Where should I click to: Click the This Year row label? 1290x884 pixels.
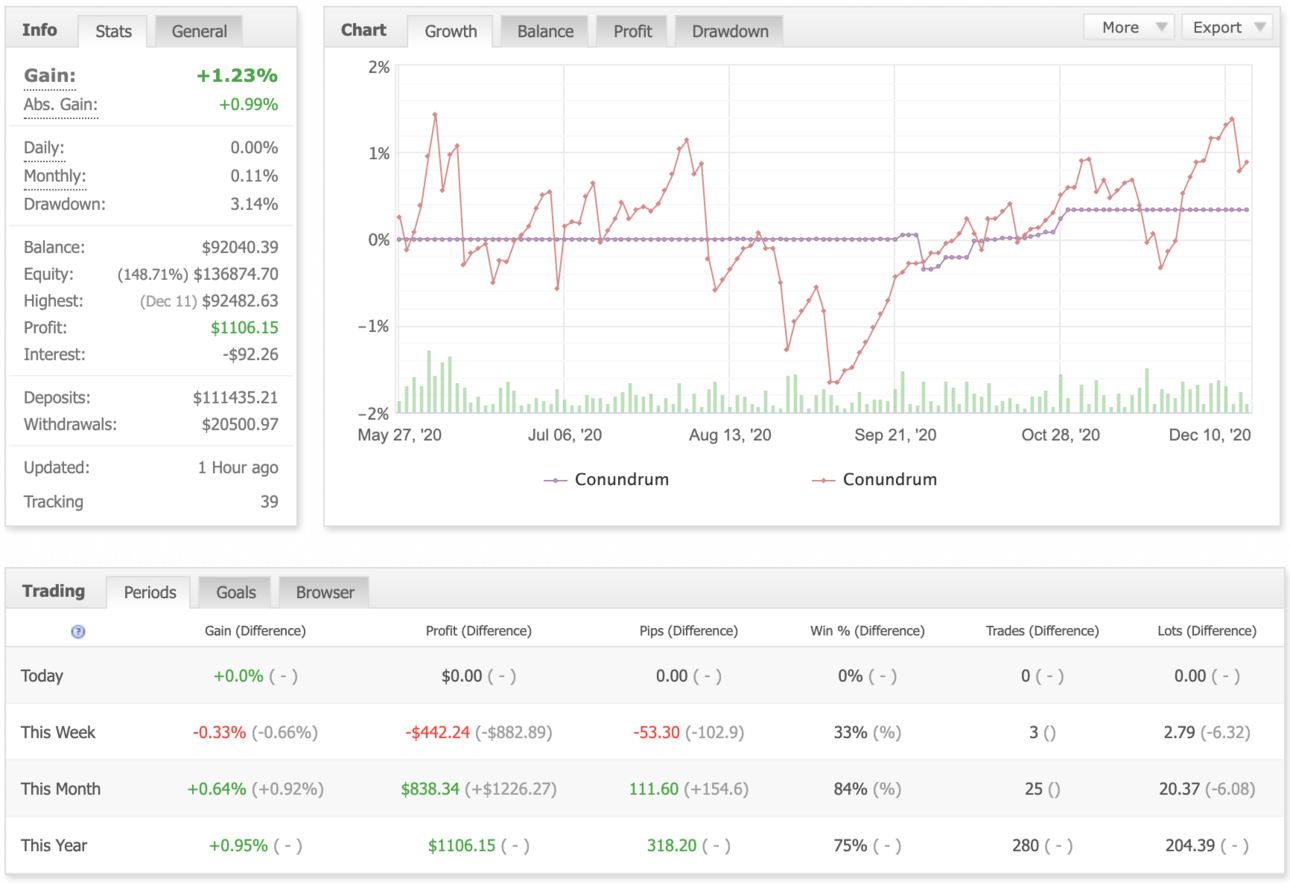tap(54, 845)
